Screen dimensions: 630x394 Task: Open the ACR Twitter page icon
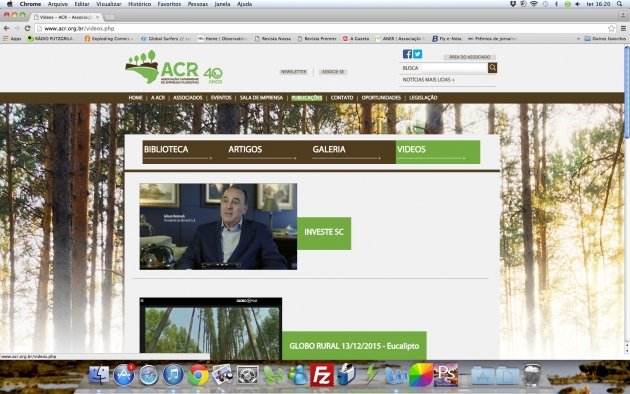click(417, 54)
